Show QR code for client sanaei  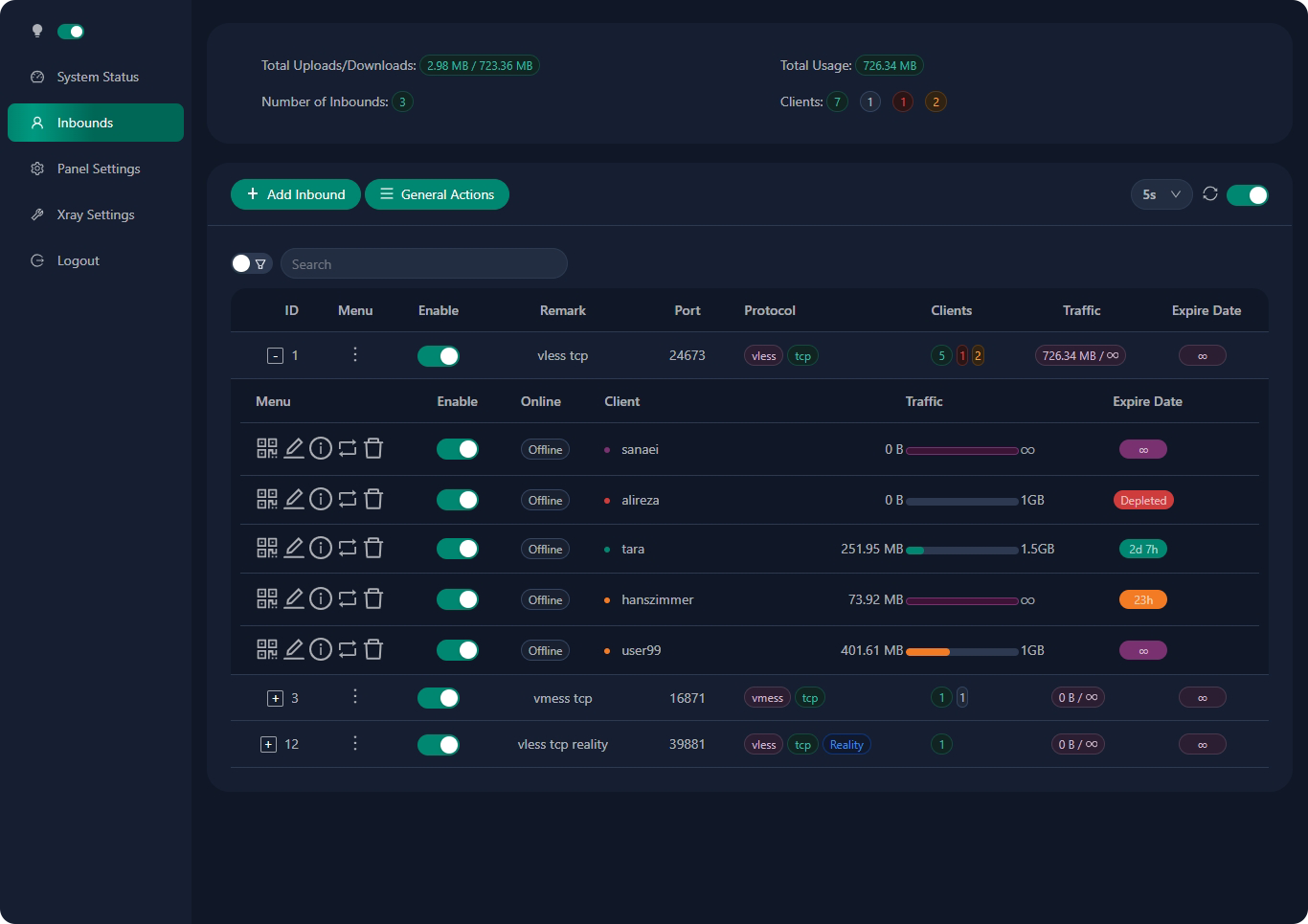tap(266, 448)
